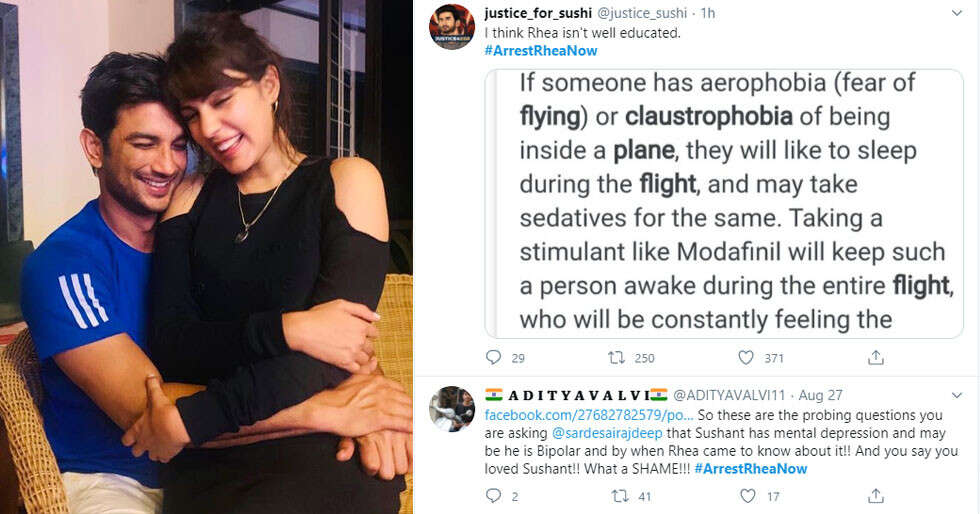Viewport: 980px width, 514px height.
Task: Retweet the justice_for_sushi tweet
Action: (617, 357)
